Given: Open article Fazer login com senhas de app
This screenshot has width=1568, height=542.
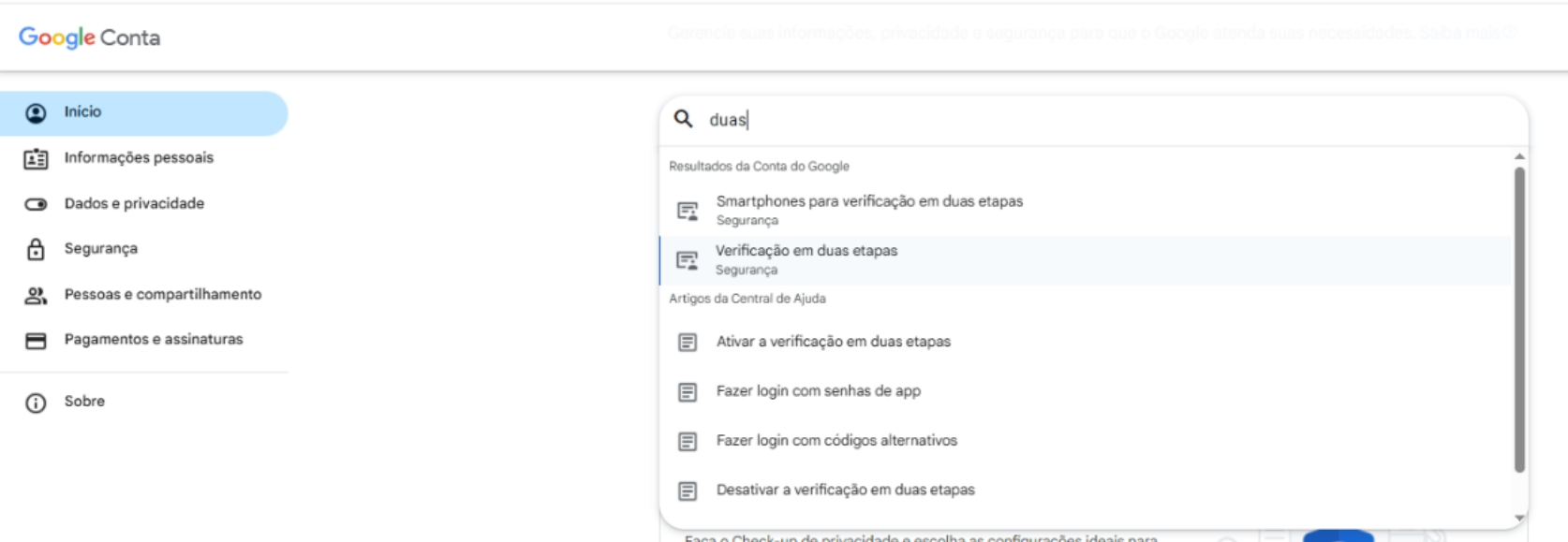Looking at the screenshot, I should tap(1086, 391).
